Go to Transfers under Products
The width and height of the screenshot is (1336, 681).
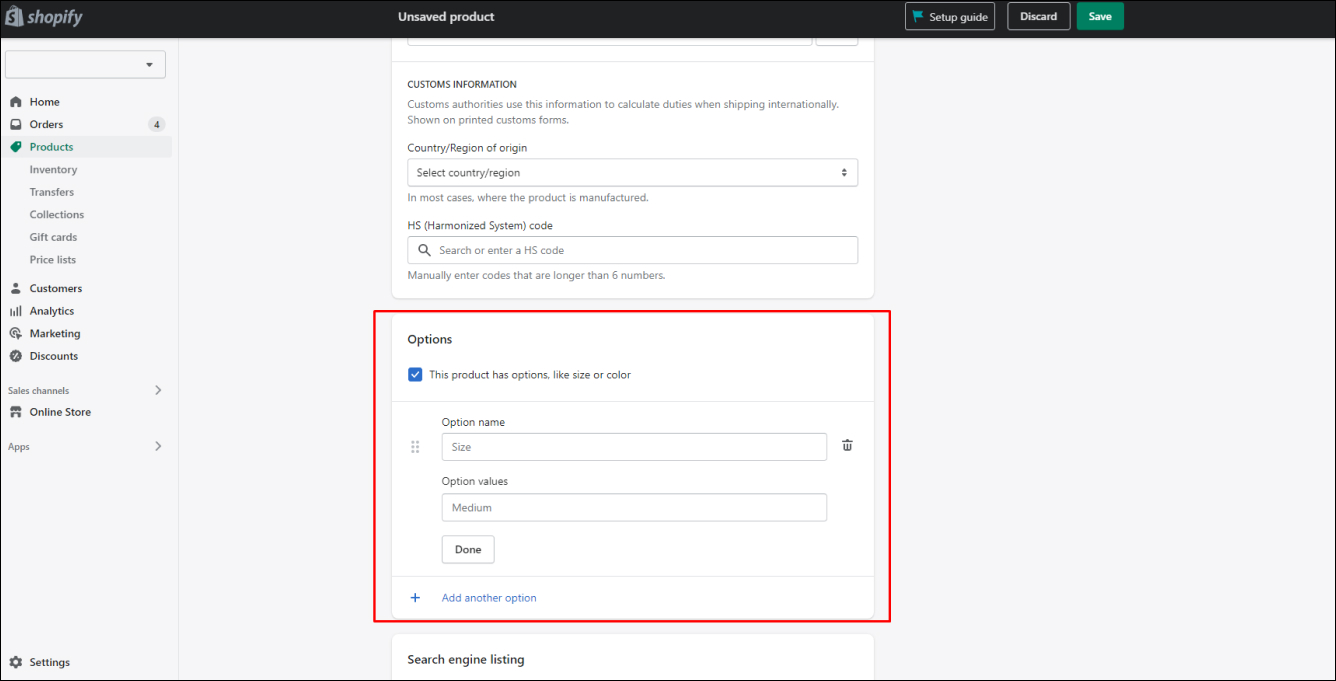click(52, 192)
